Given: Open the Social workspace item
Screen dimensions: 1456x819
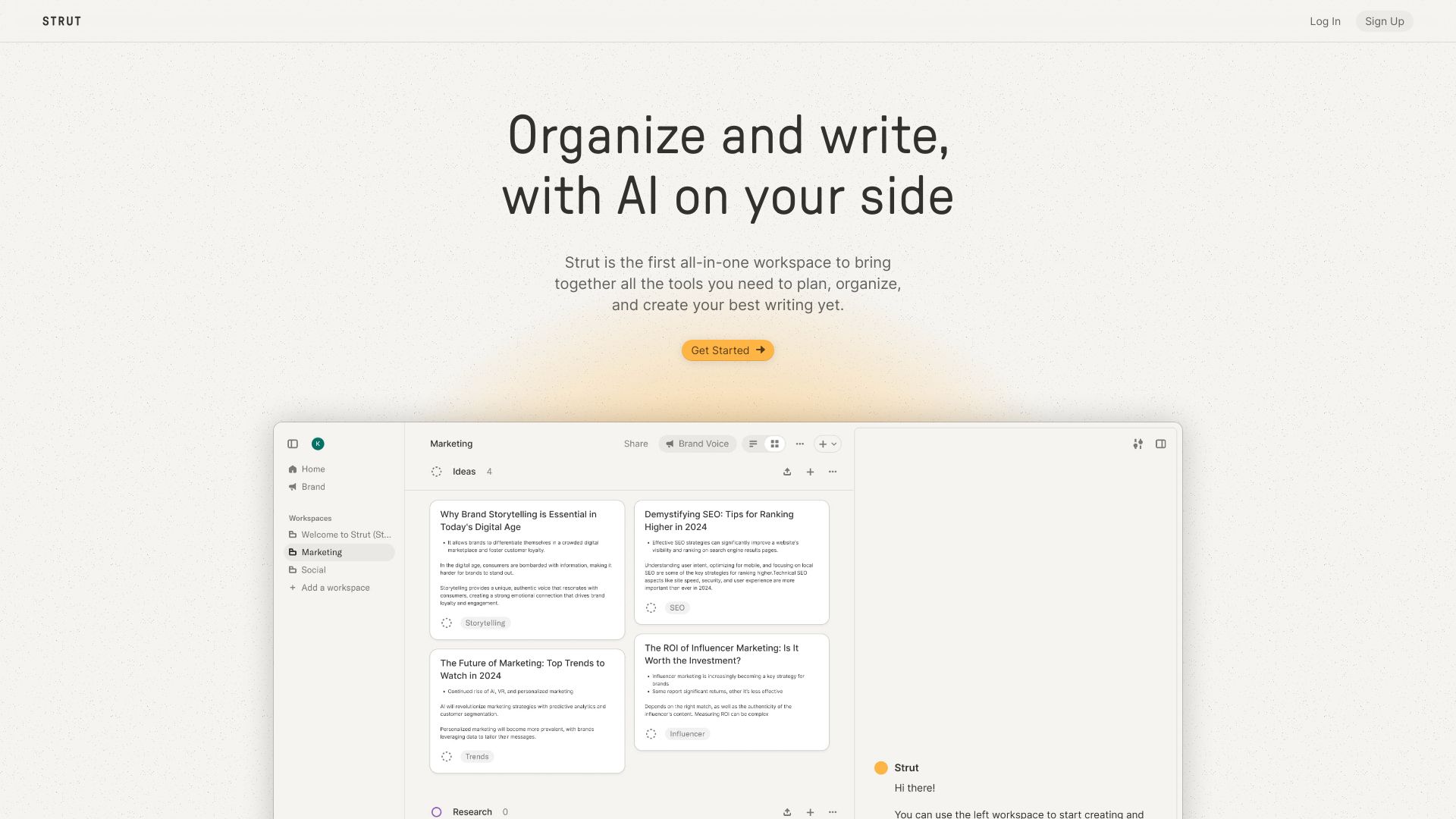Looking at the screenshot, I should 313,569.
